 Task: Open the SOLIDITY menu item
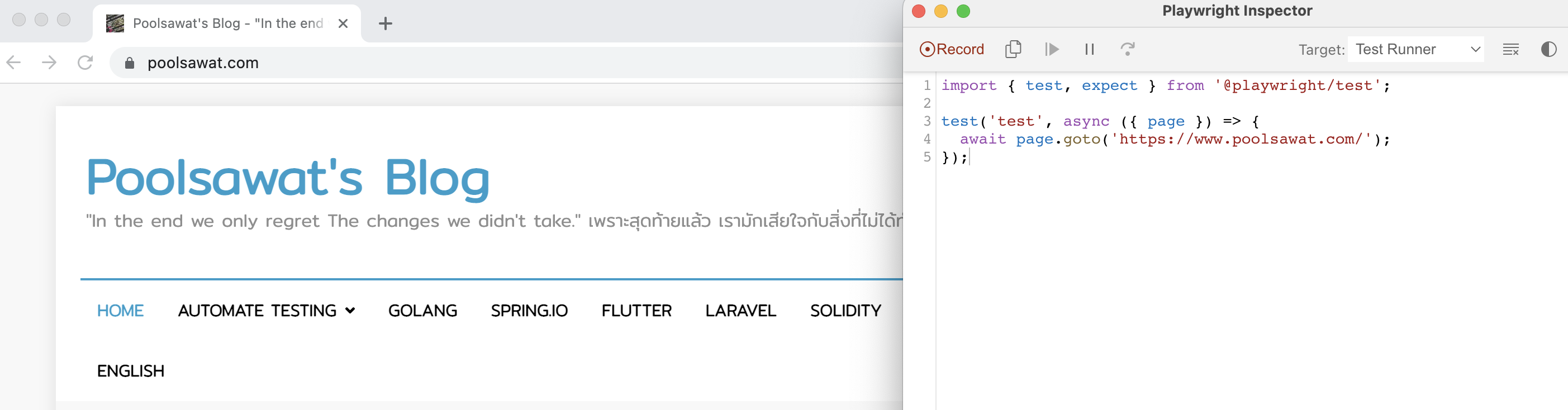click(845, 310)
